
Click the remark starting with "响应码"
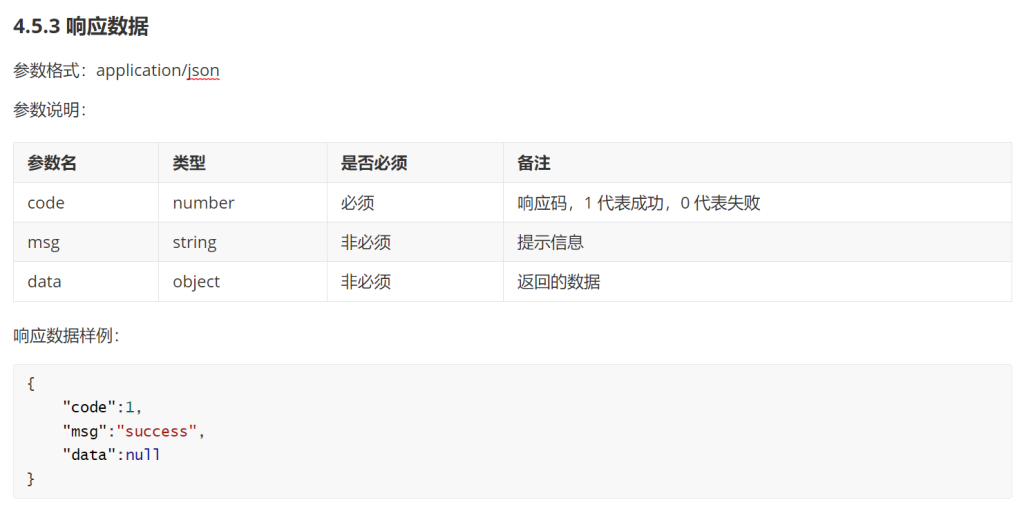[x=638, y=203]
